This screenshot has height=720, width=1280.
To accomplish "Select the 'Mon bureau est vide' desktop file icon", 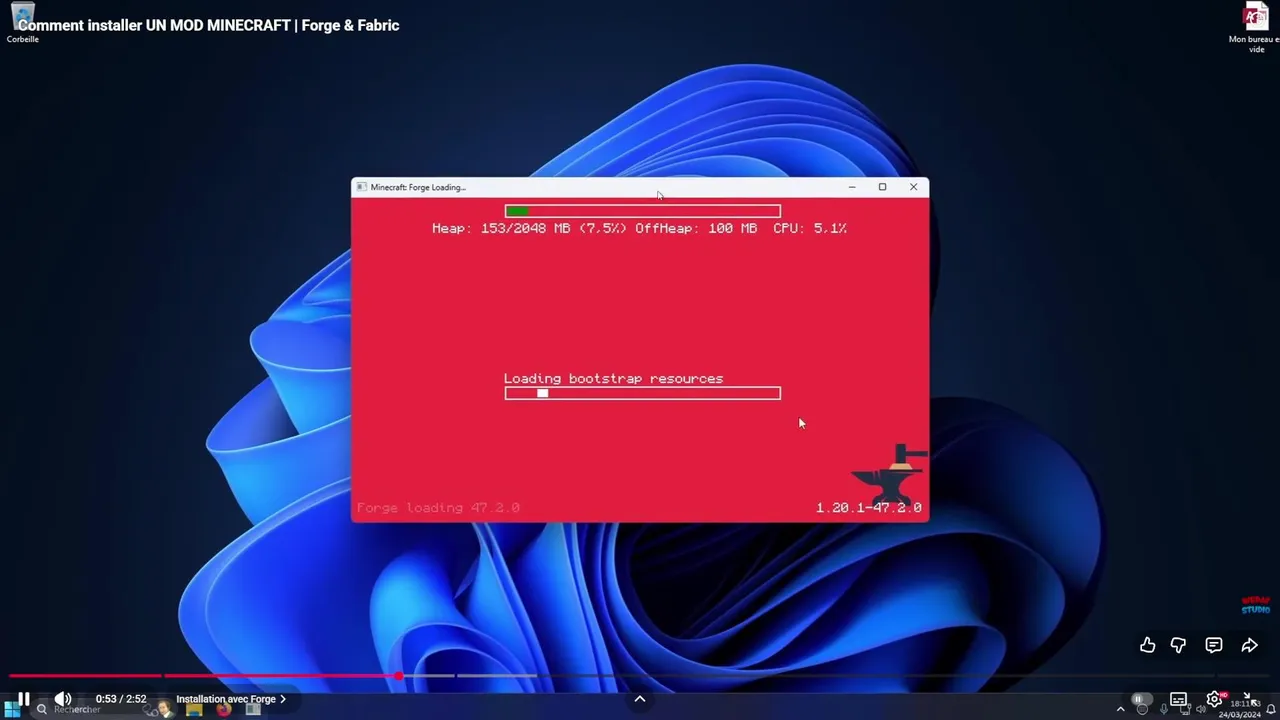I will click(x=1256, y=28).
